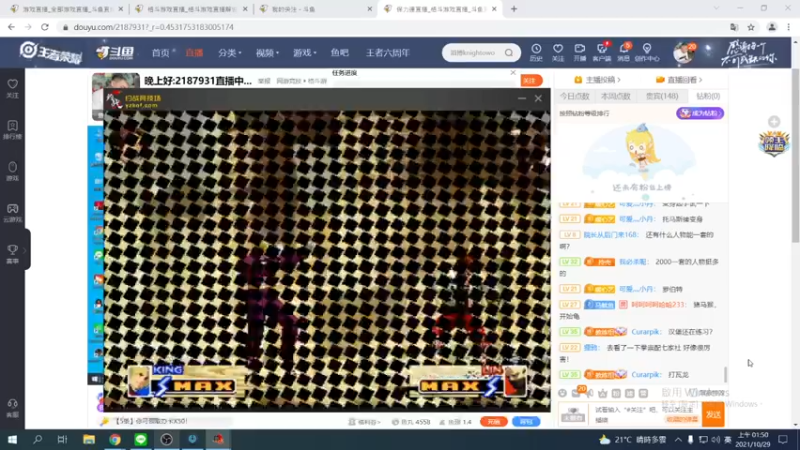Open the 关注 heart icon in the top navbar
This screenshot has width=800, height=450.
558,52
